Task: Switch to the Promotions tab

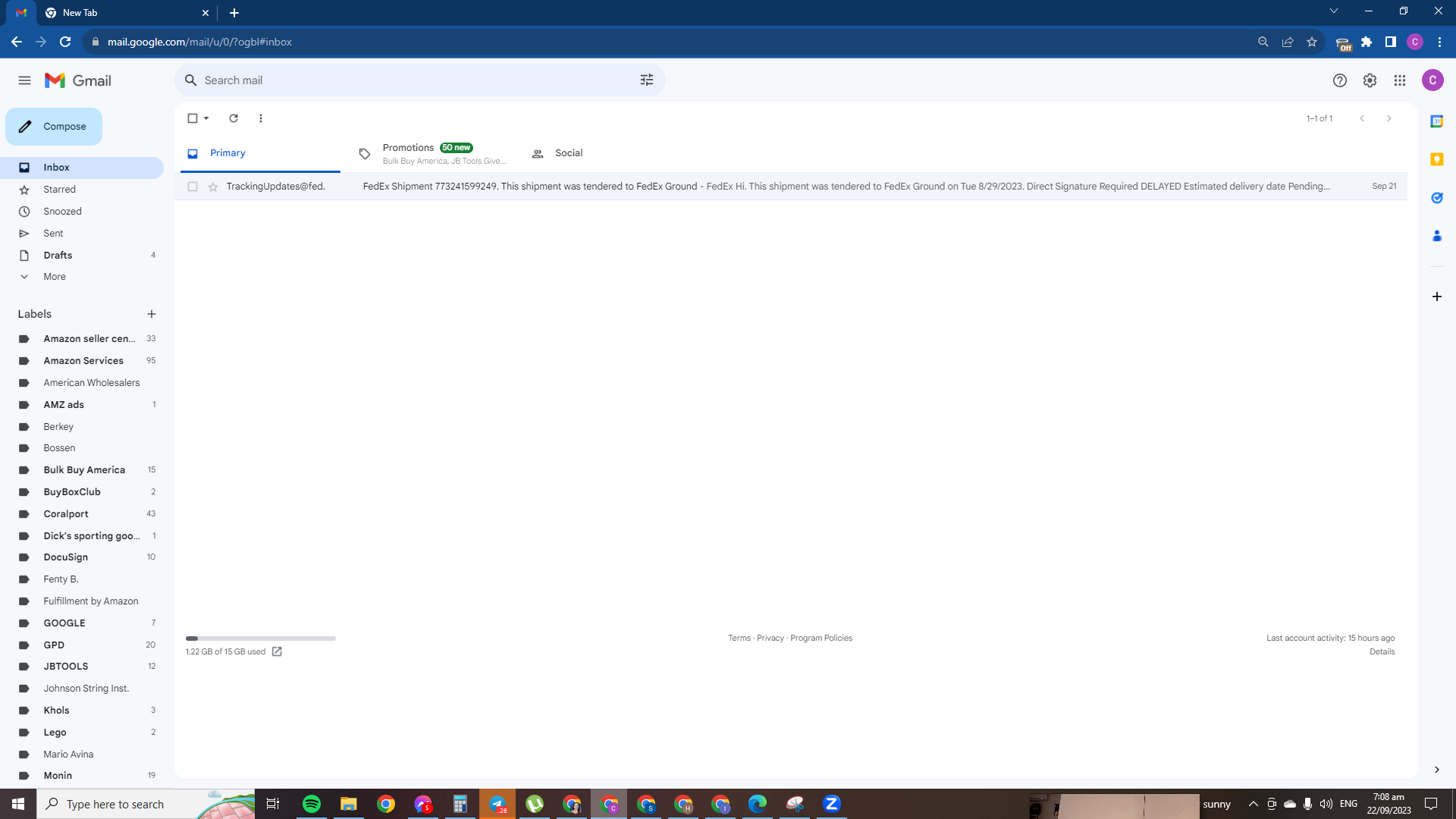Action: pos(434,153)
